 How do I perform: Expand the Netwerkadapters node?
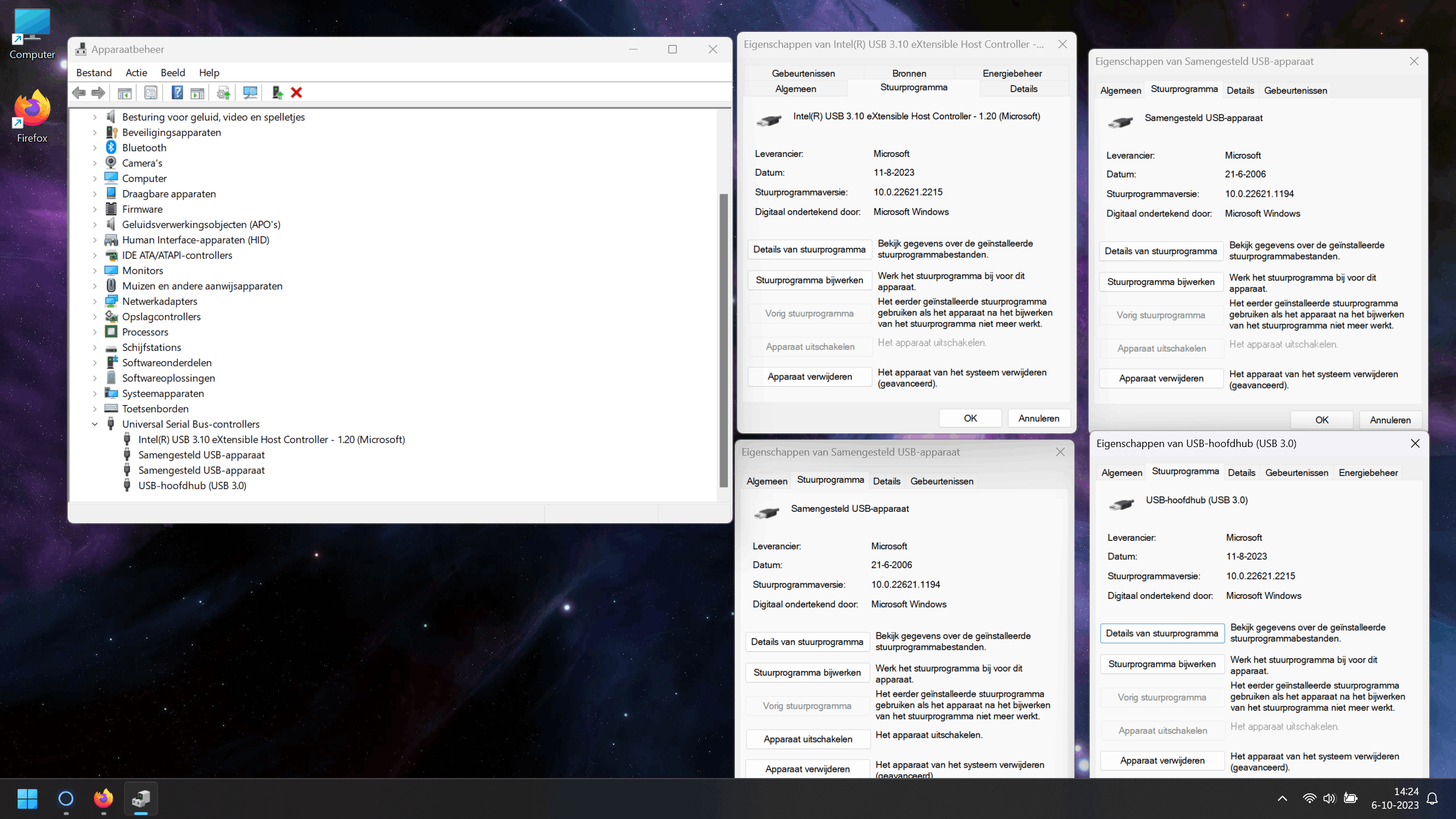pyautogui.click(x=94, y=301)
